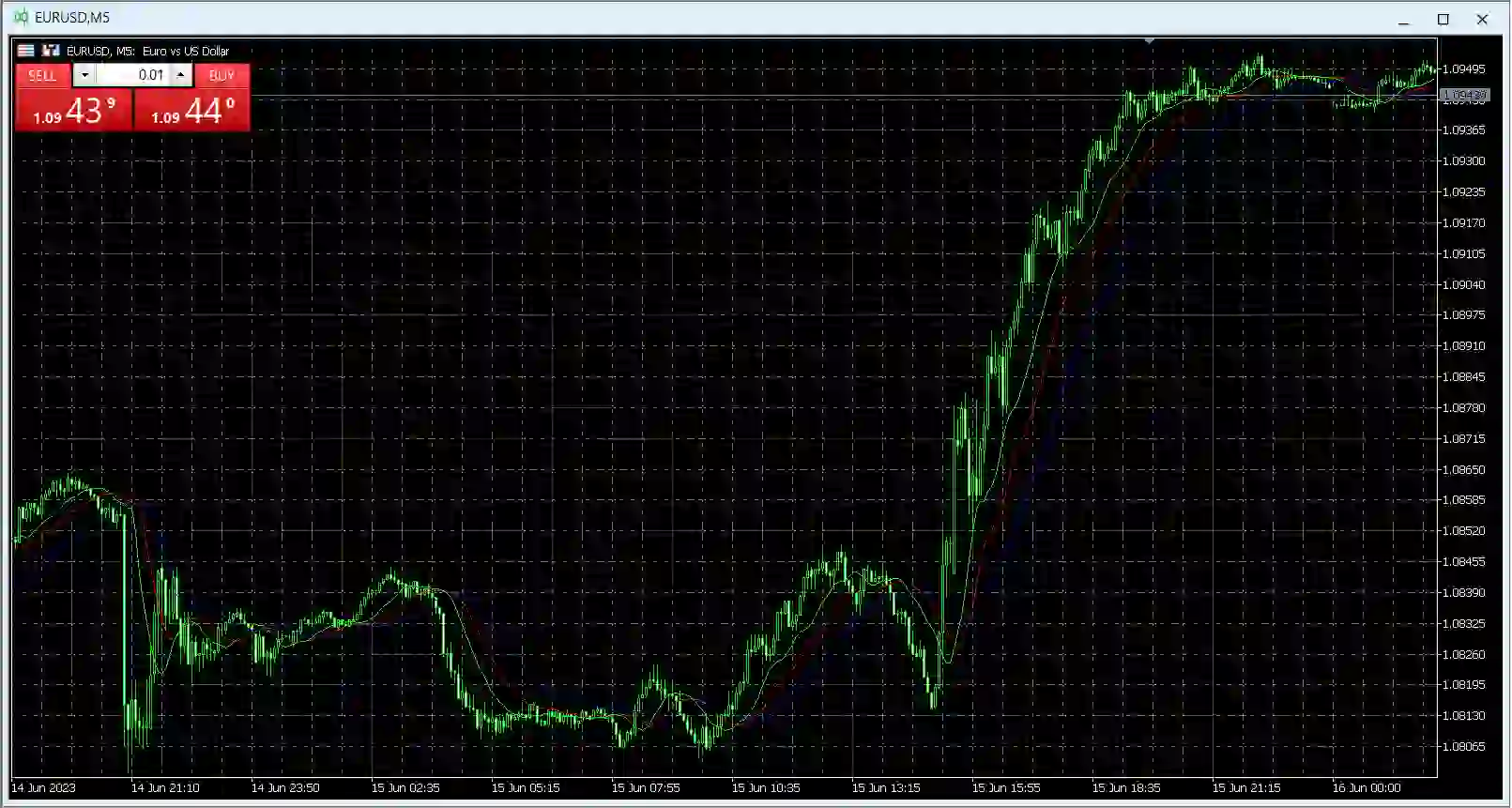The height and width of the screenshot is (808, 1512).
Task: Toggle the one-click trading panel icon
Action: pyautogui.click(x=26, y=51)
